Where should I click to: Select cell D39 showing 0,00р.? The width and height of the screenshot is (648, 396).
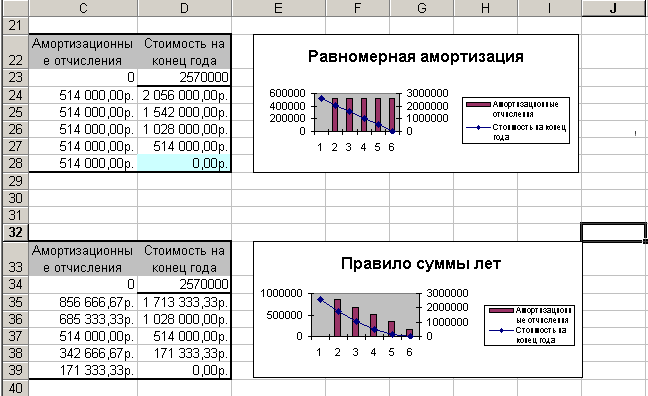click(x=184, y=370)
